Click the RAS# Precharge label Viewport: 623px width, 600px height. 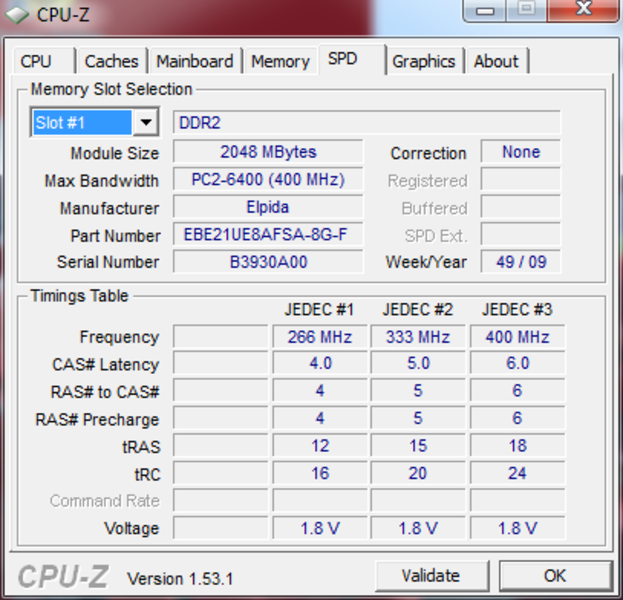pos(97,420)
